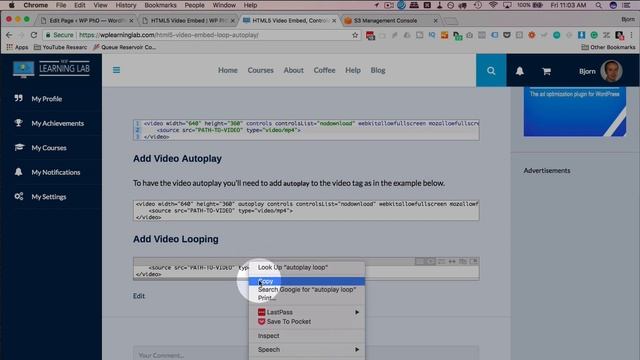This screenshot has width=640, height=360.
Task: Open YouTube Research bookmark folder
Action: pyautogui.click(x=60, y=47)
